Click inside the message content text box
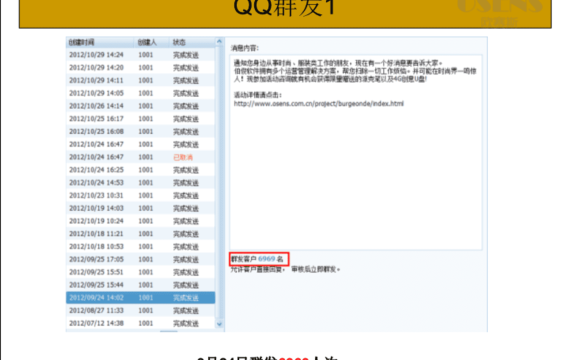The image size is (570, 360). click(x=356, y=152)
